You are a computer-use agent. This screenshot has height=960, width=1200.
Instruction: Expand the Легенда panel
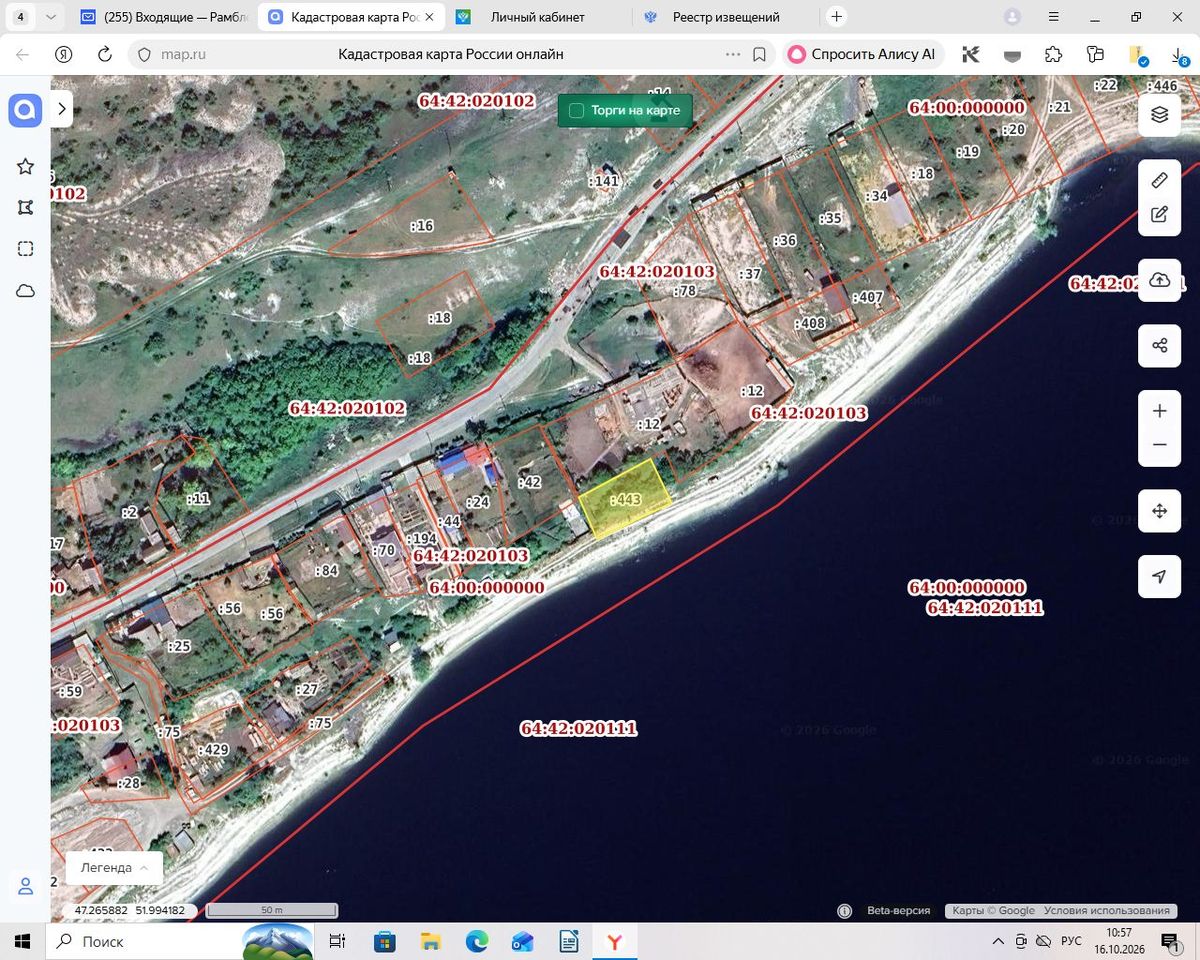click(114, 868)
